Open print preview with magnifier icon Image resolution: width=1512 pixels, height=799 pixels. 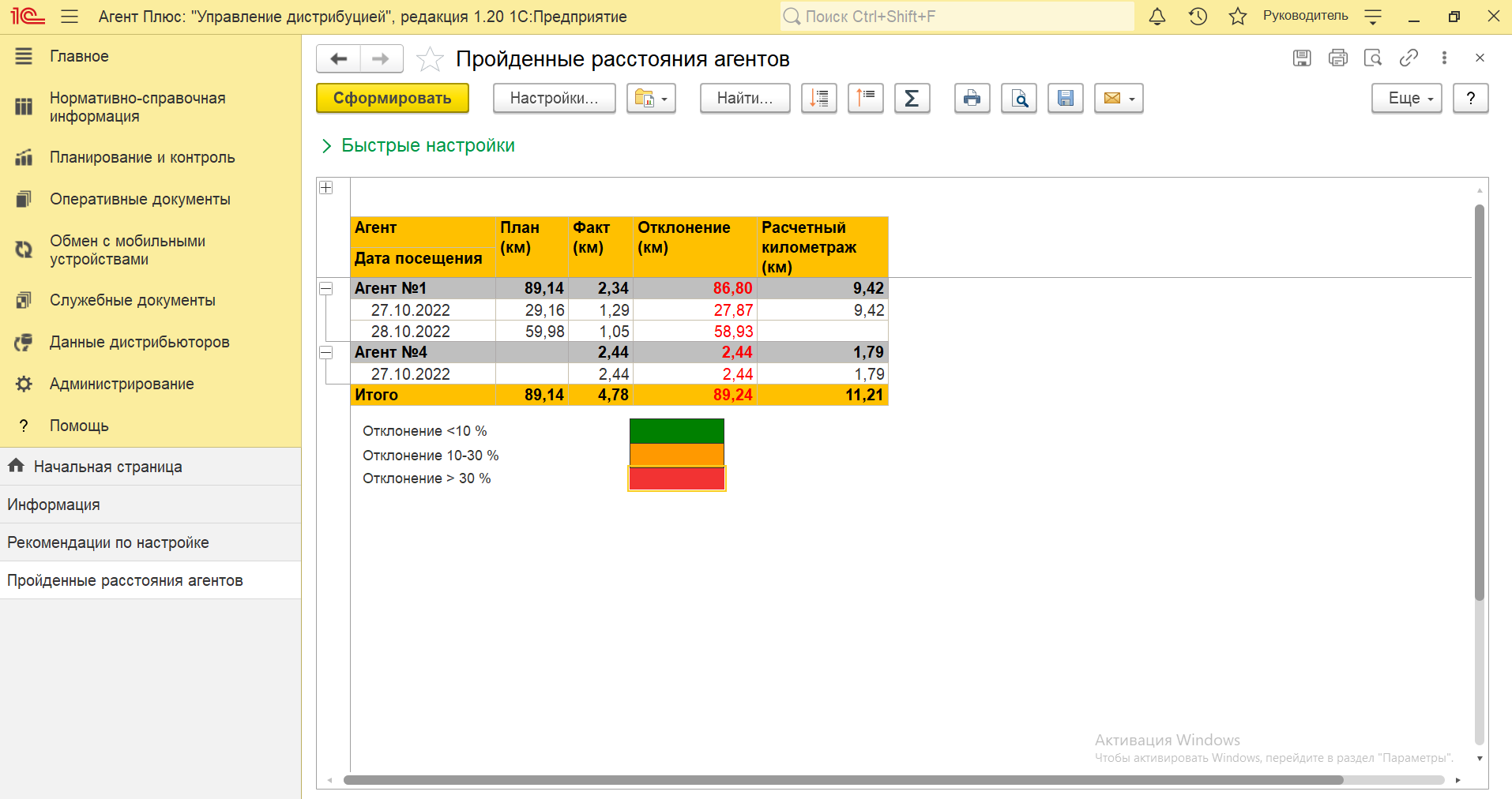1019,98
